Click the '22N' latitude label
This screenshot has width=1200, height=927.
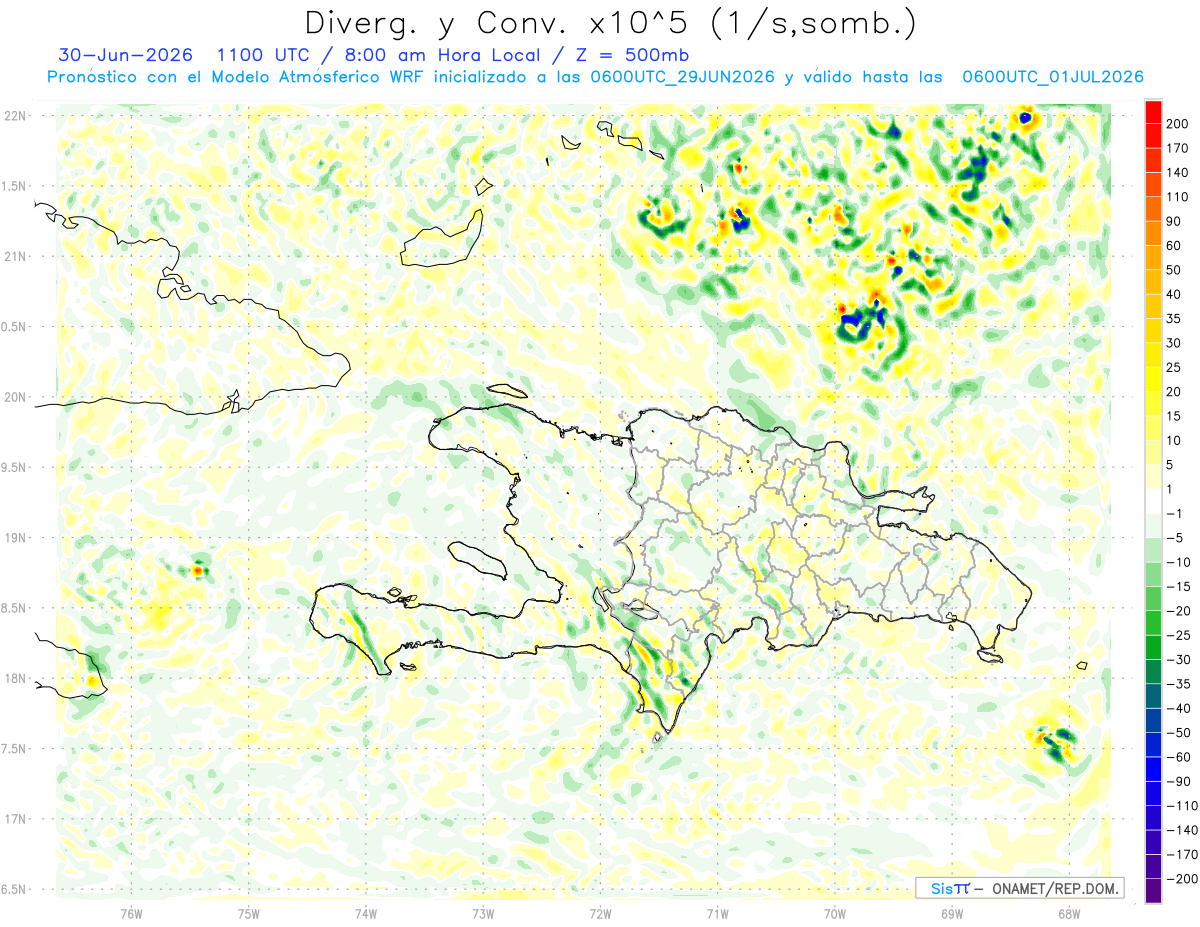point(15,116)
